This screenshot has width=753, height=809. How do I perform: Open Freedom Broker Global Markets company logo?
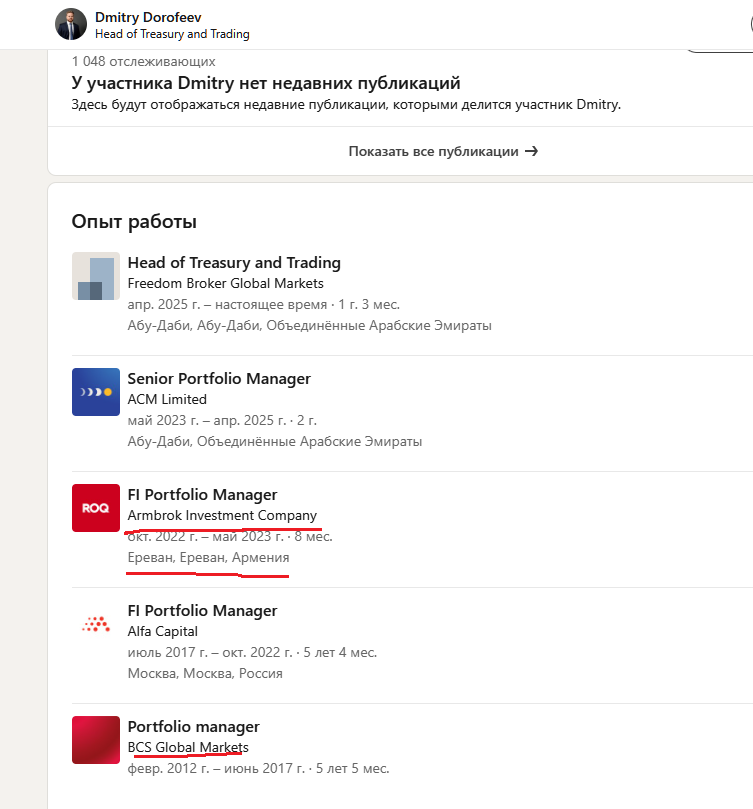96,276
